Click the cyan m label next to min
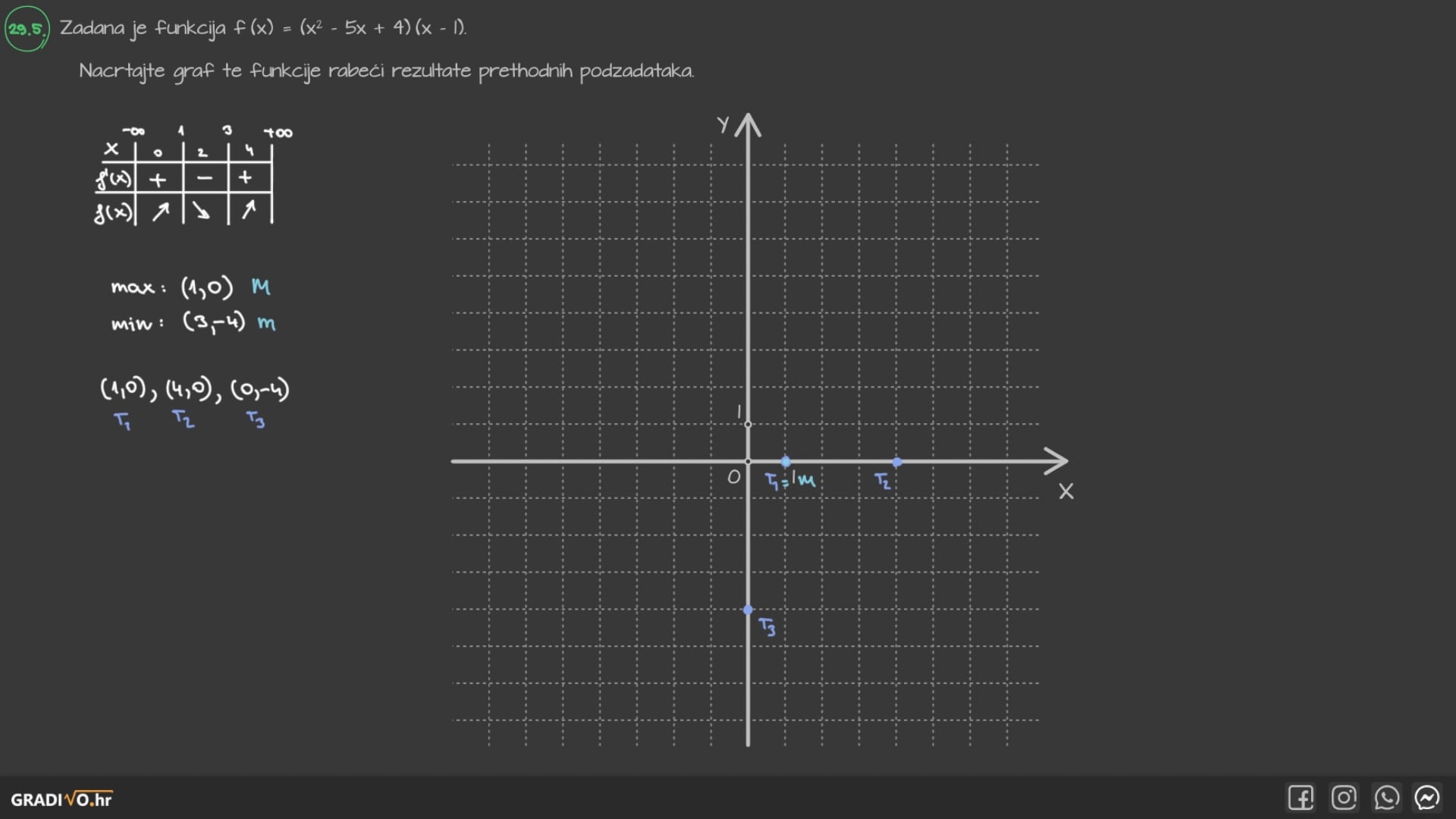The height and width of the screenshot is (819, 1456). pos(266,324)
